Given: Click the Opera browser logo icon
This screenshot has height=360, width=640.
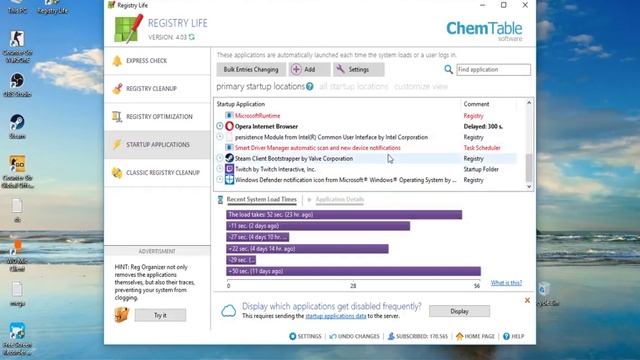Looking at the screenshot, I should click(x=229, y=126).
